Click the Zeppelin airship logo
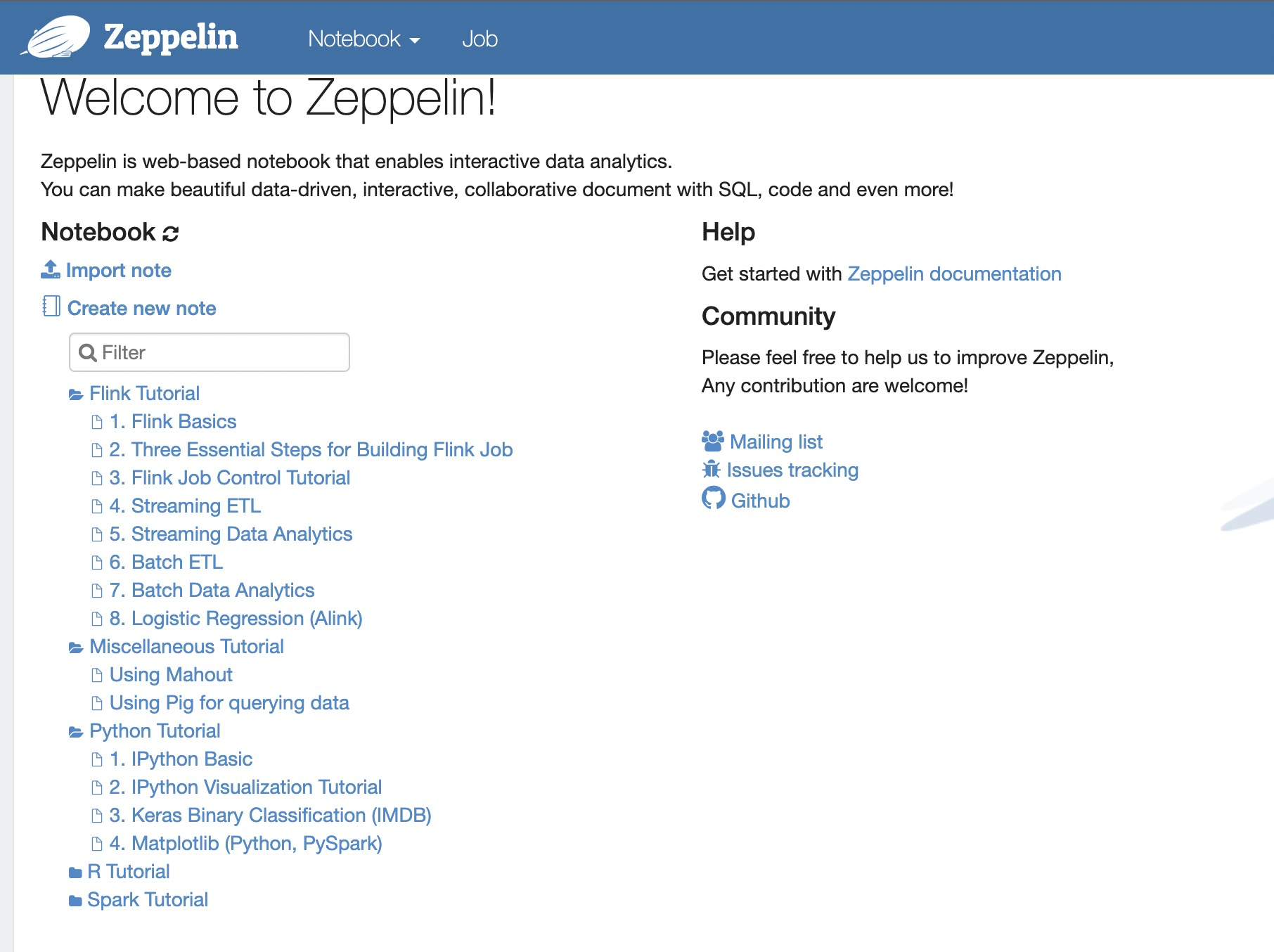 [56, 37]
